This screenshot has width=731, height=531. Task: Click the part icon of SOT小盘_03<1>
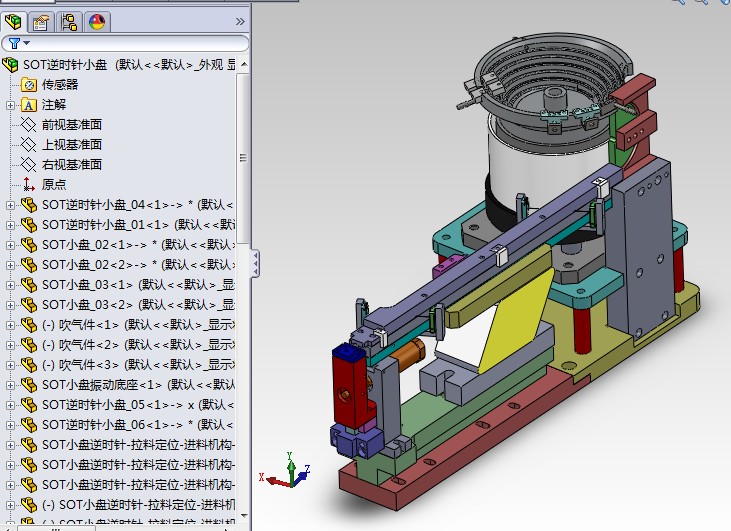(x=29, y=285)
